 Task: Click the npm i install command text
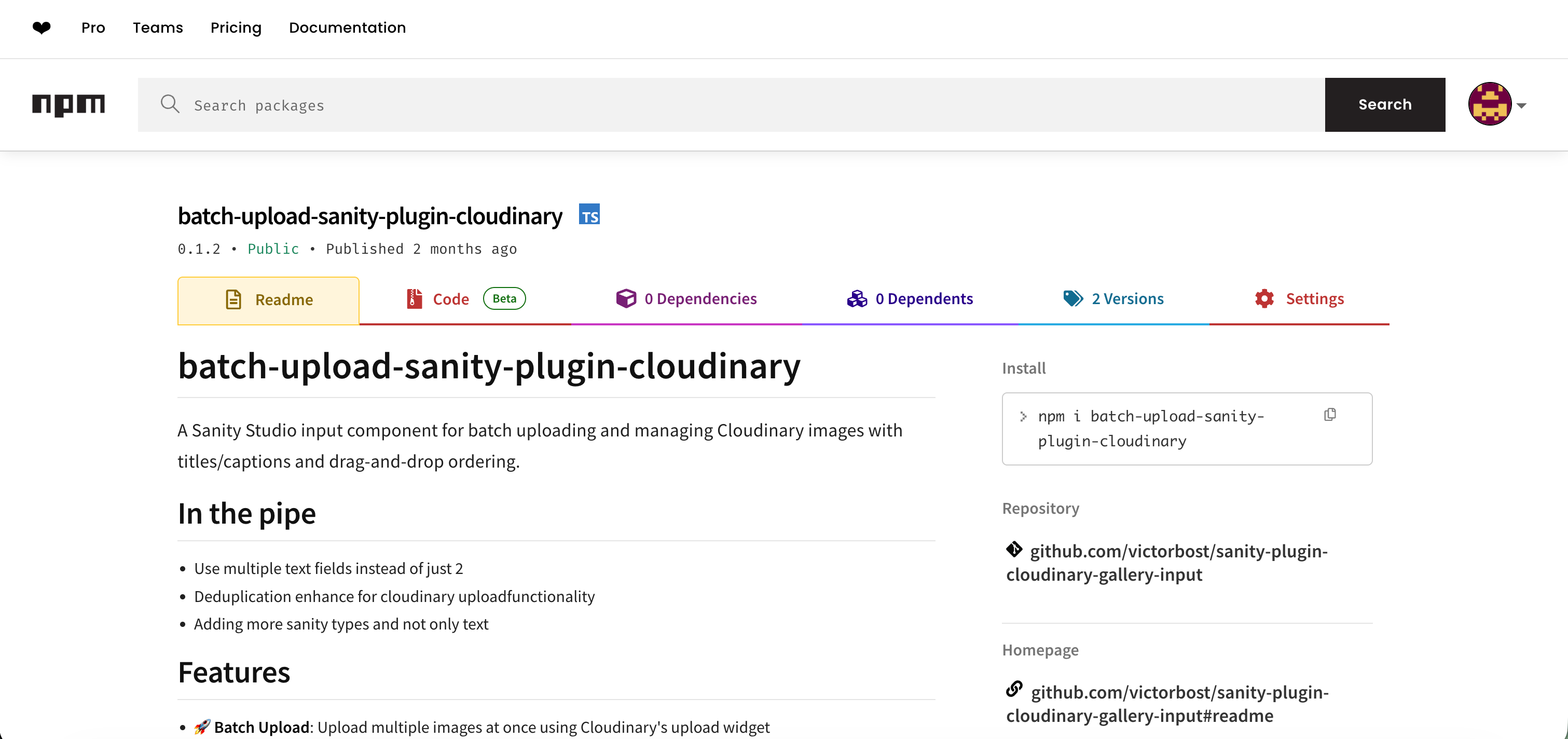pos(1150,429)
